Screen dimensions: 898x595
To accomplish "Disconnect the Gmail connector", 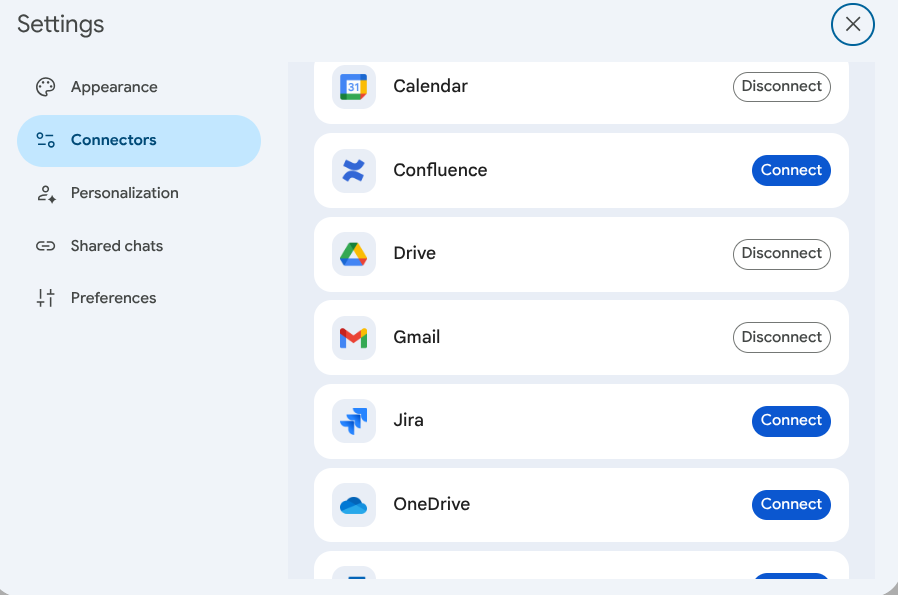I will pyautogui.click(x=782, y=338).
